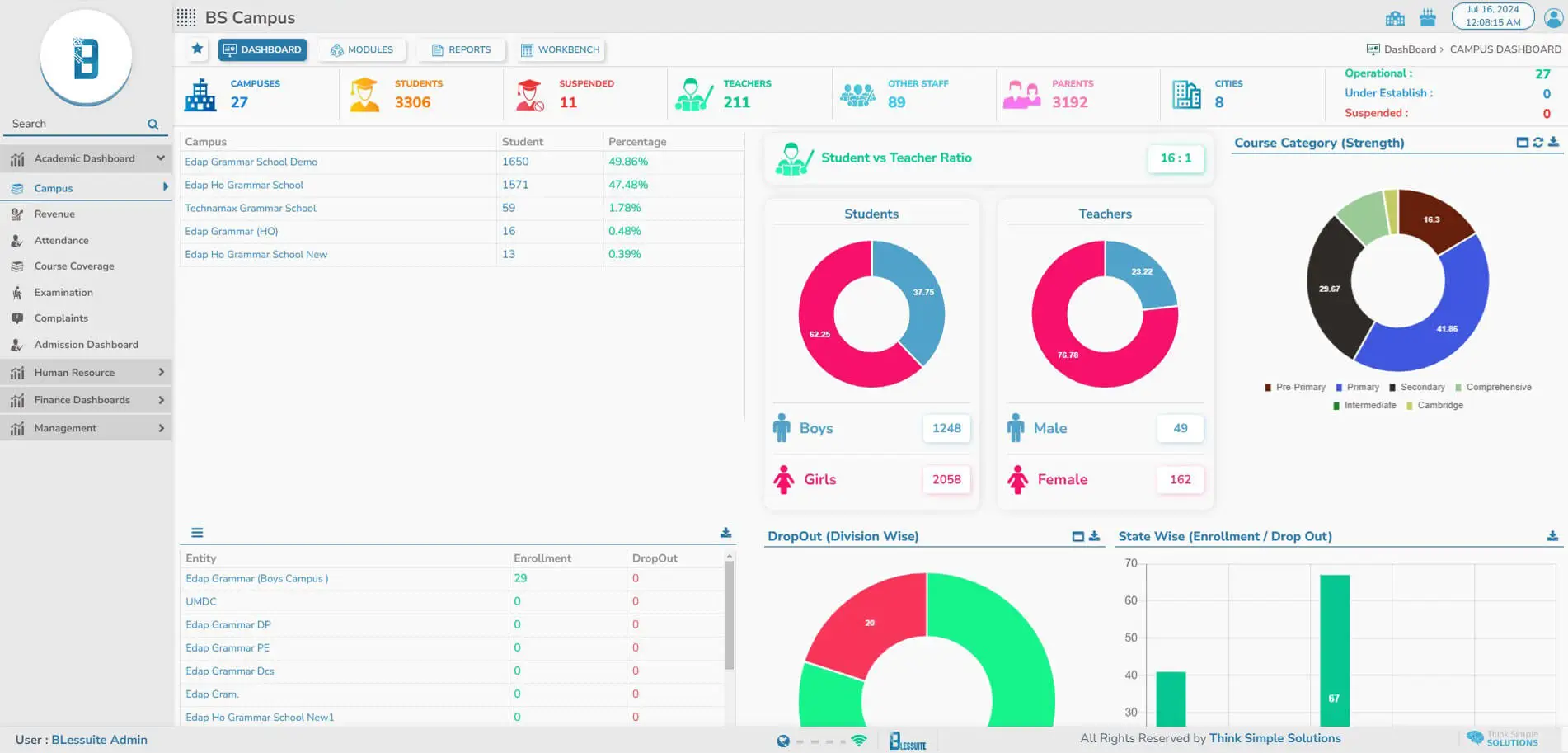
Task: Toggle Secondary legend series
Action: coord(1416,387)
